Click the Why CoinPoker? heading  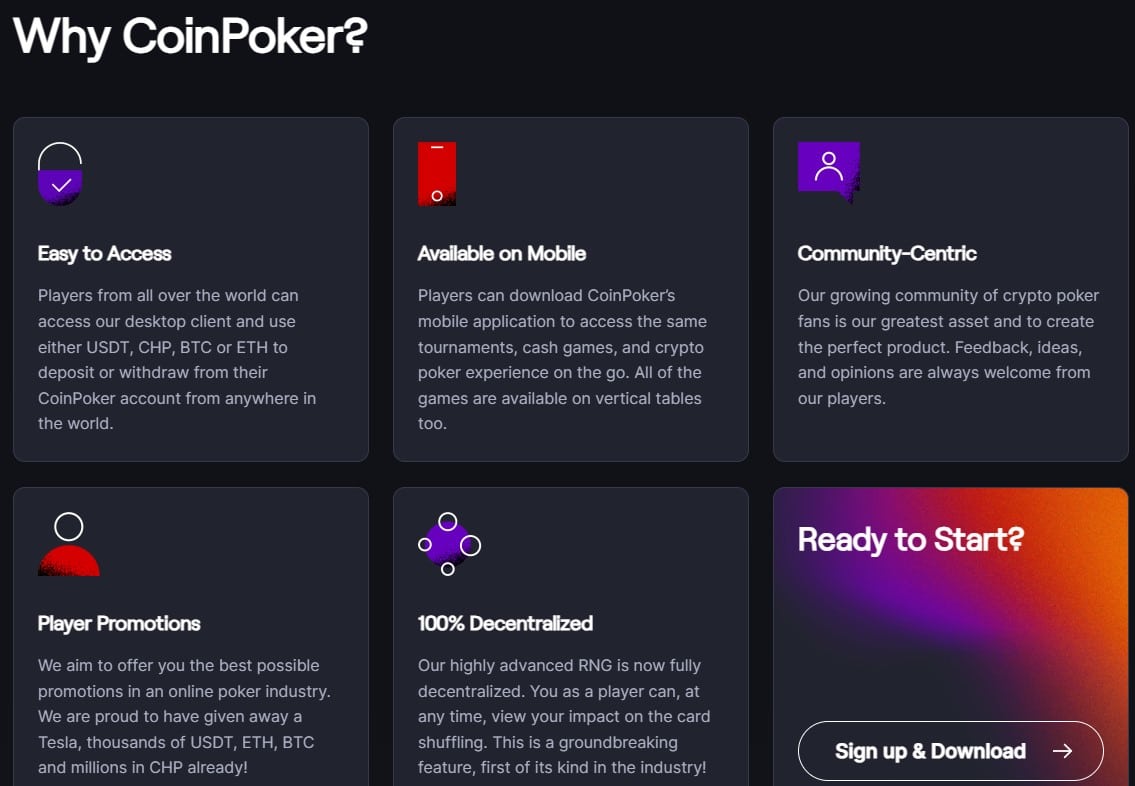pyautogui.click(x=190, y=35)
